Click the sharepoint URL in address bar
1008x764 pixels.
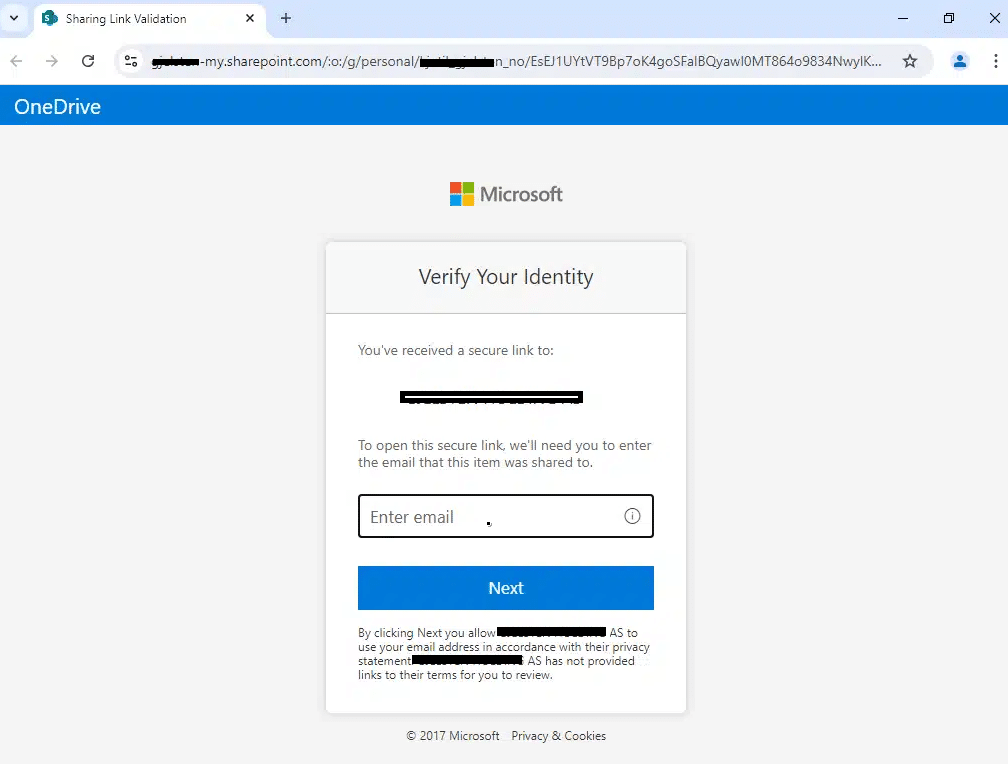click(x=516, y=61)
